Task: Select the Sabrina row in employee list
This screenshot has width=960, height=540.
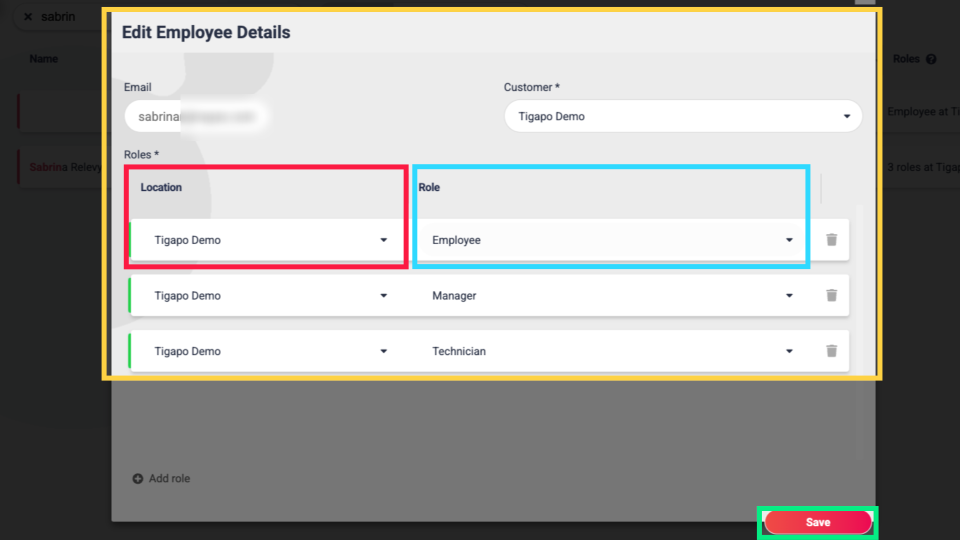Action: click(x=60, y=167)
